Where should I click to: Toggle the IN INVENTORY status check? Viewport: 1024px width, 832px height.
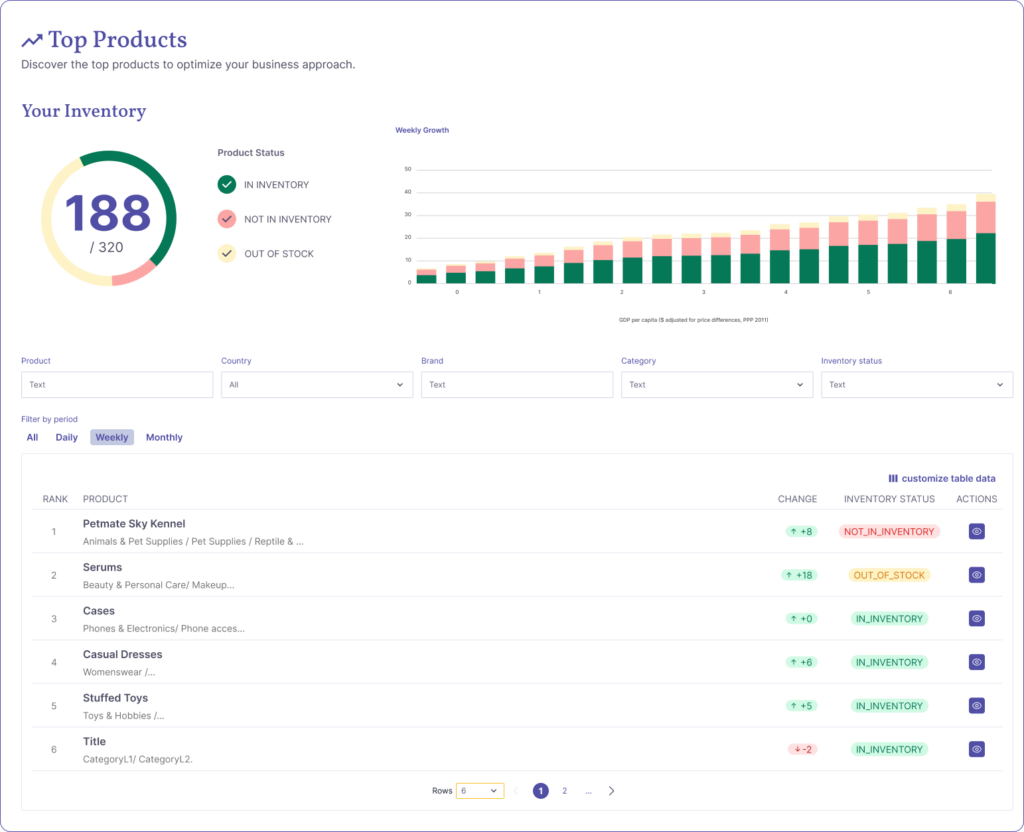point(227,185)
